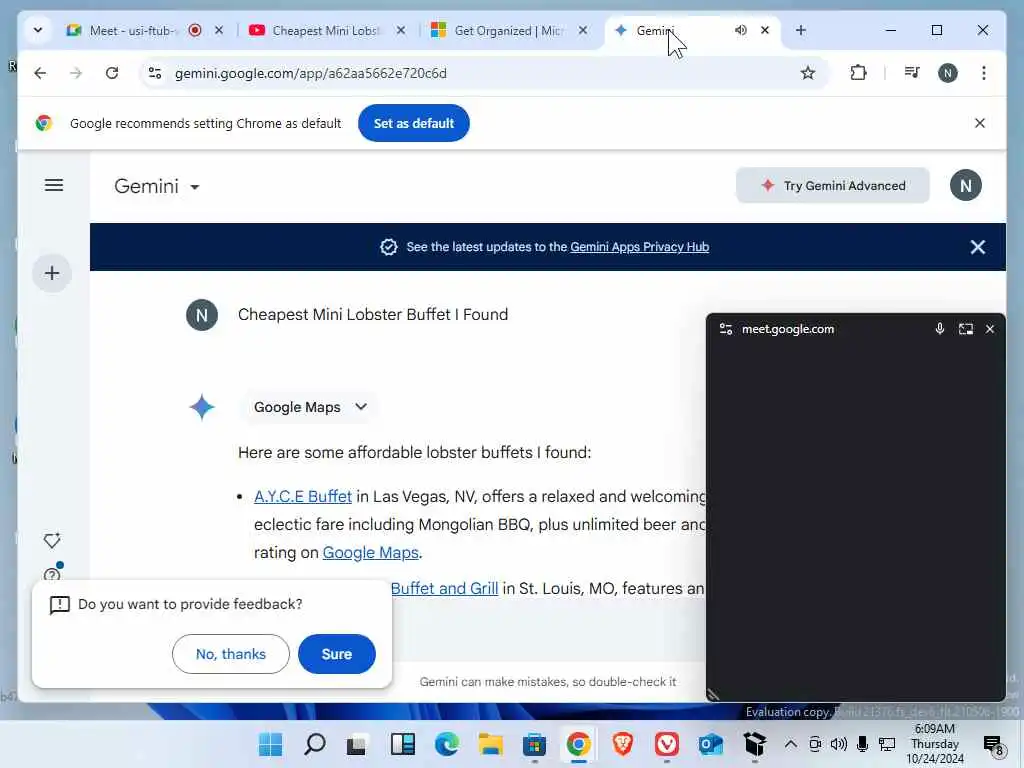1024x768 pixels.
Task: Open Microsoft Store from taskbar
Action: [x=534, y=744]
